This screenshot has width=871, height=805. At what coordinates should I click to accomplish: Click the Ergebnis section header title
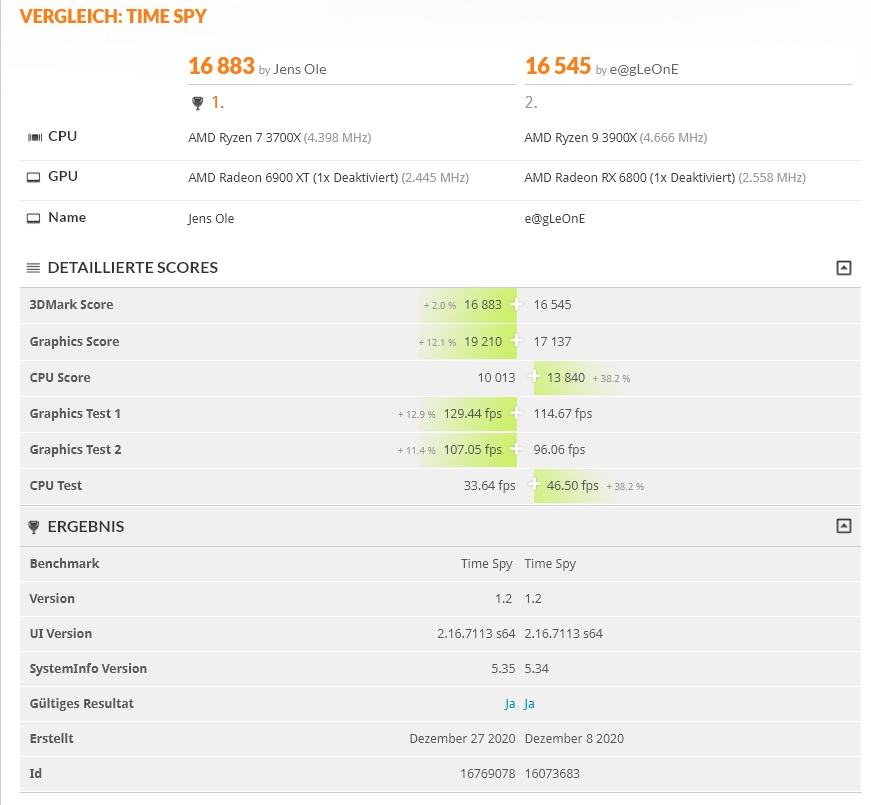86,527
